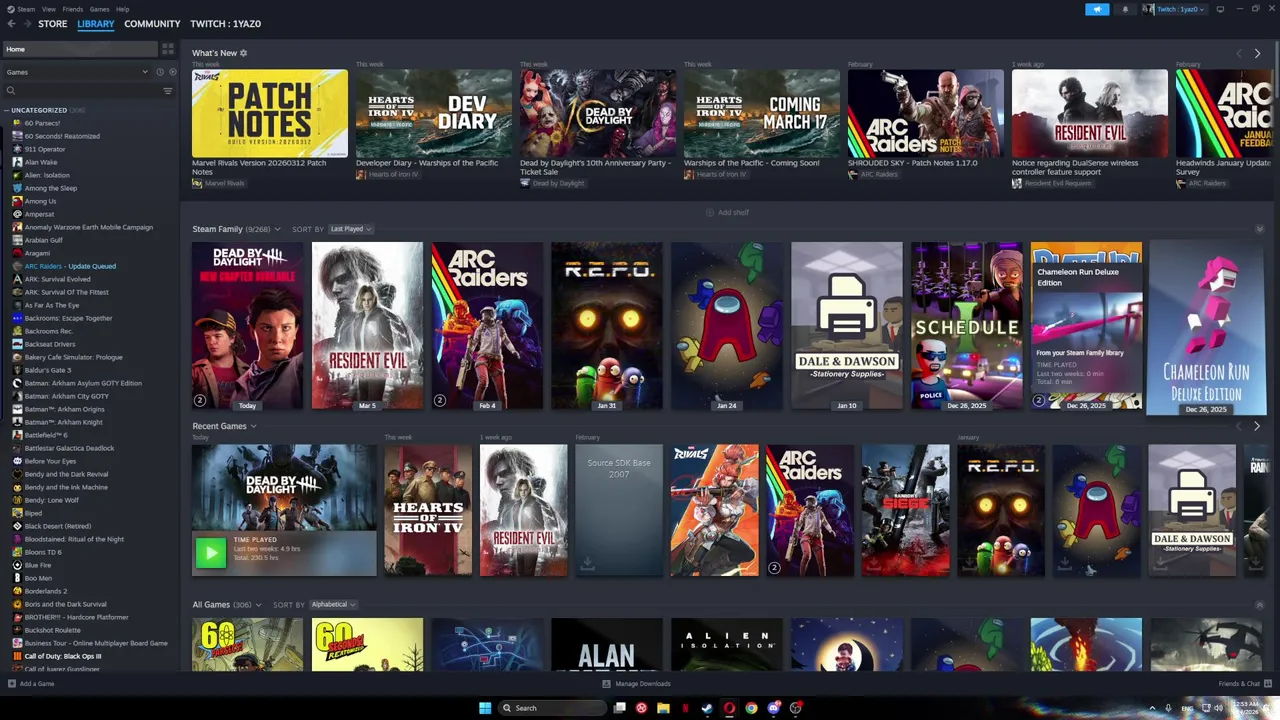Select Source SDK Base 2007 tile
The image size is (1280, 720).
tap(619, 510)
